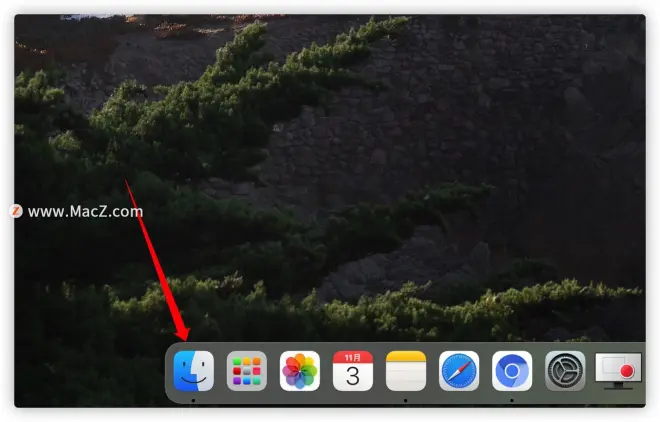Open Launchpad from the Dock
660x422 pixels.
coord(247,371)
